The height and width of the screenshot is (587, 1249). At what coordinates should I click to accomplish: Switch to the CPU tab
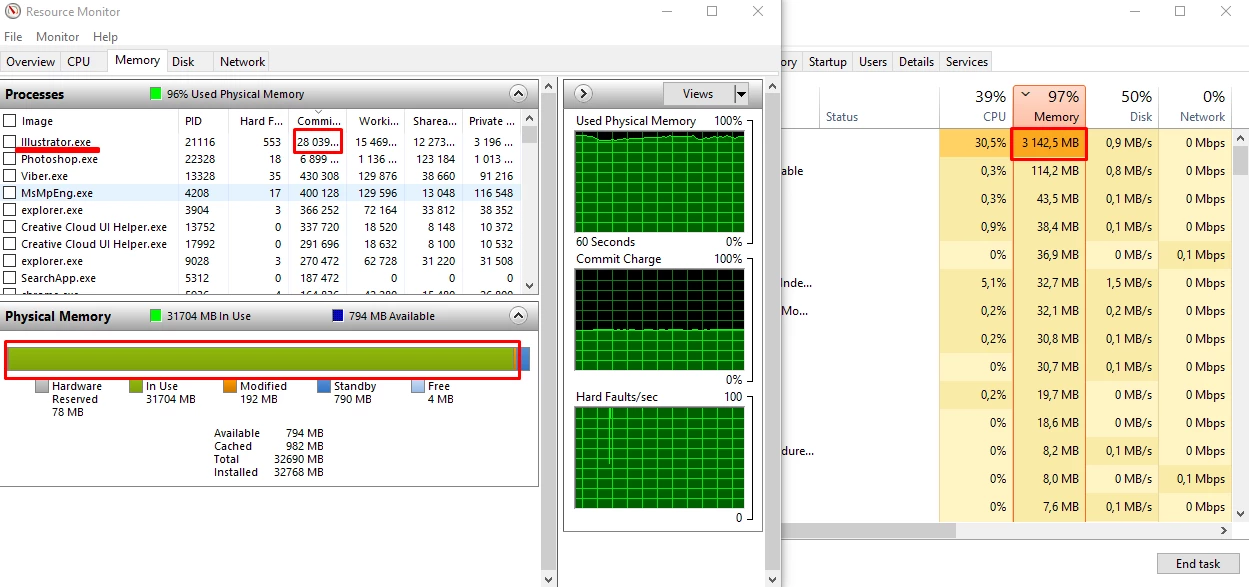click(79, 62)
